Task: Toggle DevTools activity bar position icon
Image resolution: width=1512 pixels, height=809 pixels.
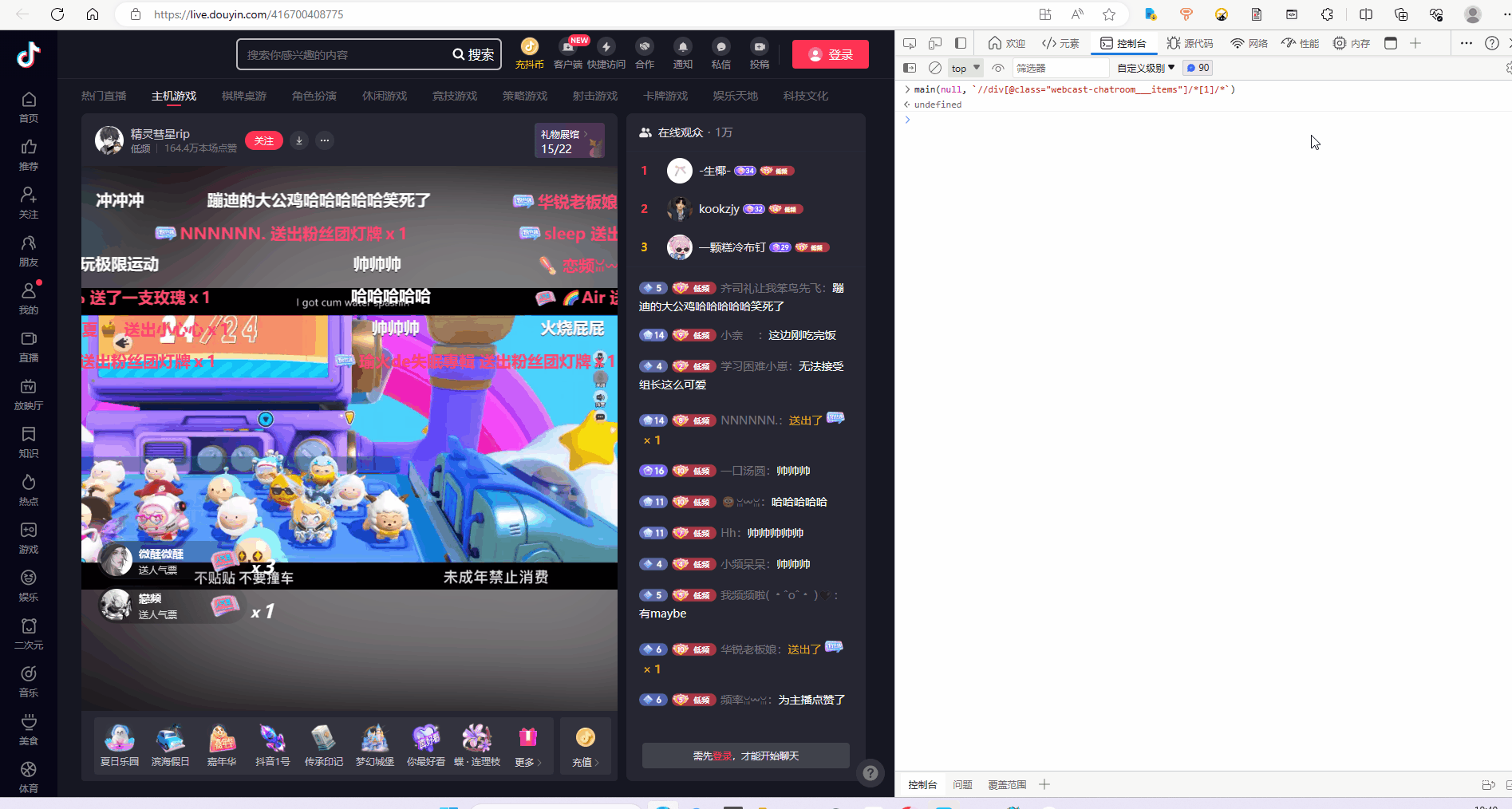Action: (x=961, y=43)
